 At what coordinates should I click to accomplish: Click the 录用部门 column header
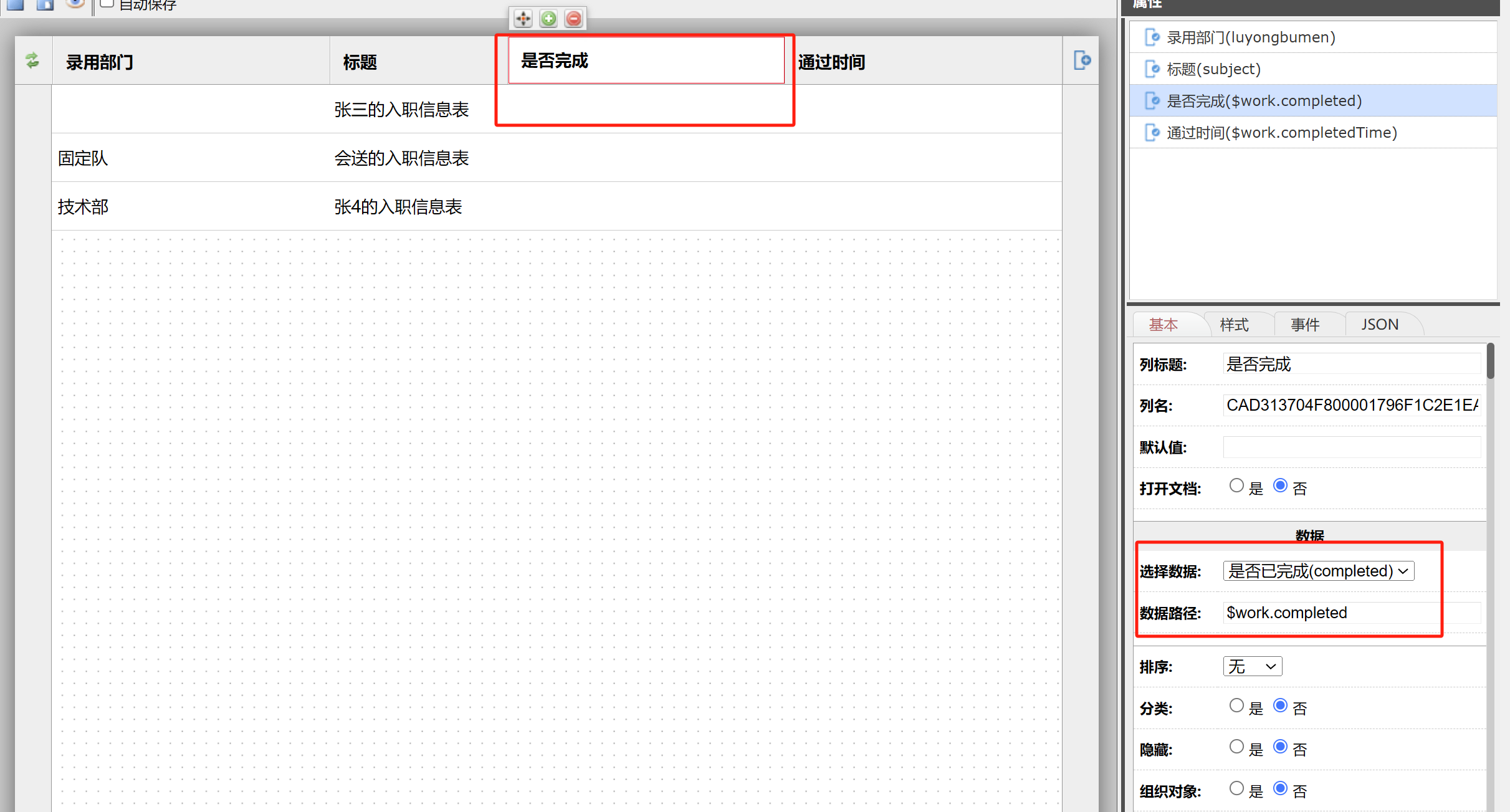click(100, 62)
